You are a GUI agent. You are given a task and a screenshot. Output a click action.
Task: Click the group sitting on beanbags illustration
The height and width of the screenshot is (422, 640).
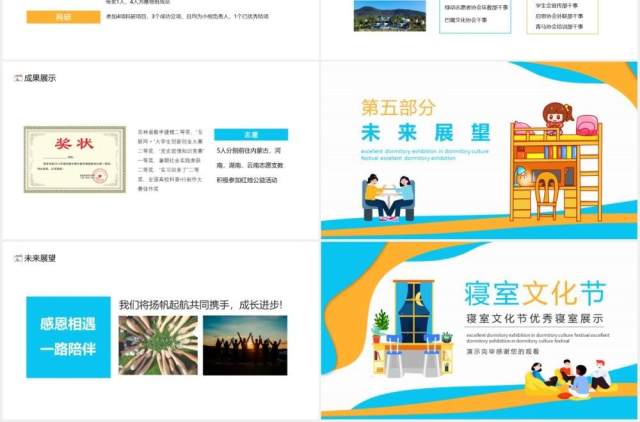[570, 379]
